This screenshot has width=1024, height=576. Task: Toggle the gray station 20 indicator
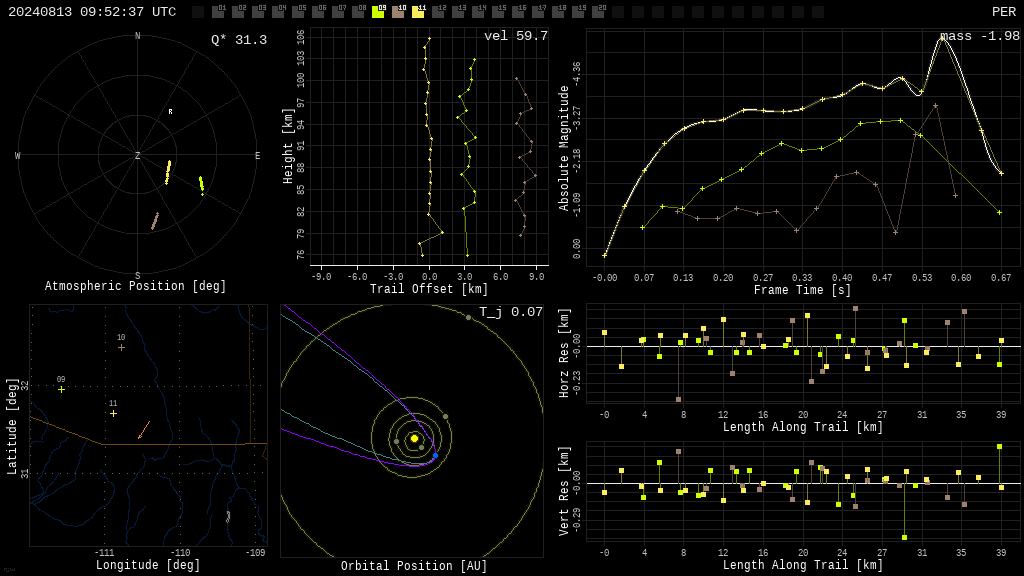(597, 11)
